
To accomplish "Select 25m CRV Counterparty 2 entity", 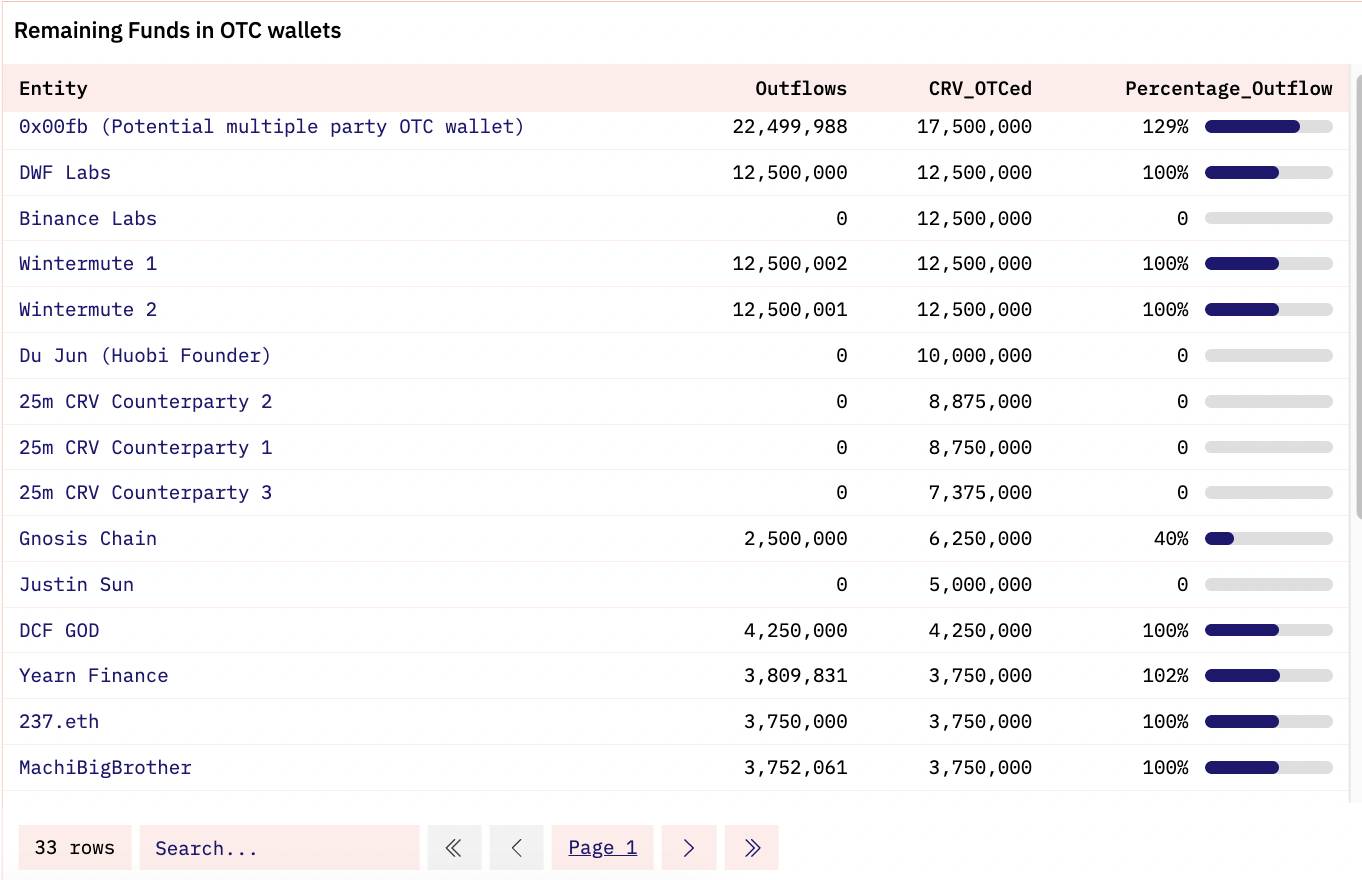I will point(146,401).
